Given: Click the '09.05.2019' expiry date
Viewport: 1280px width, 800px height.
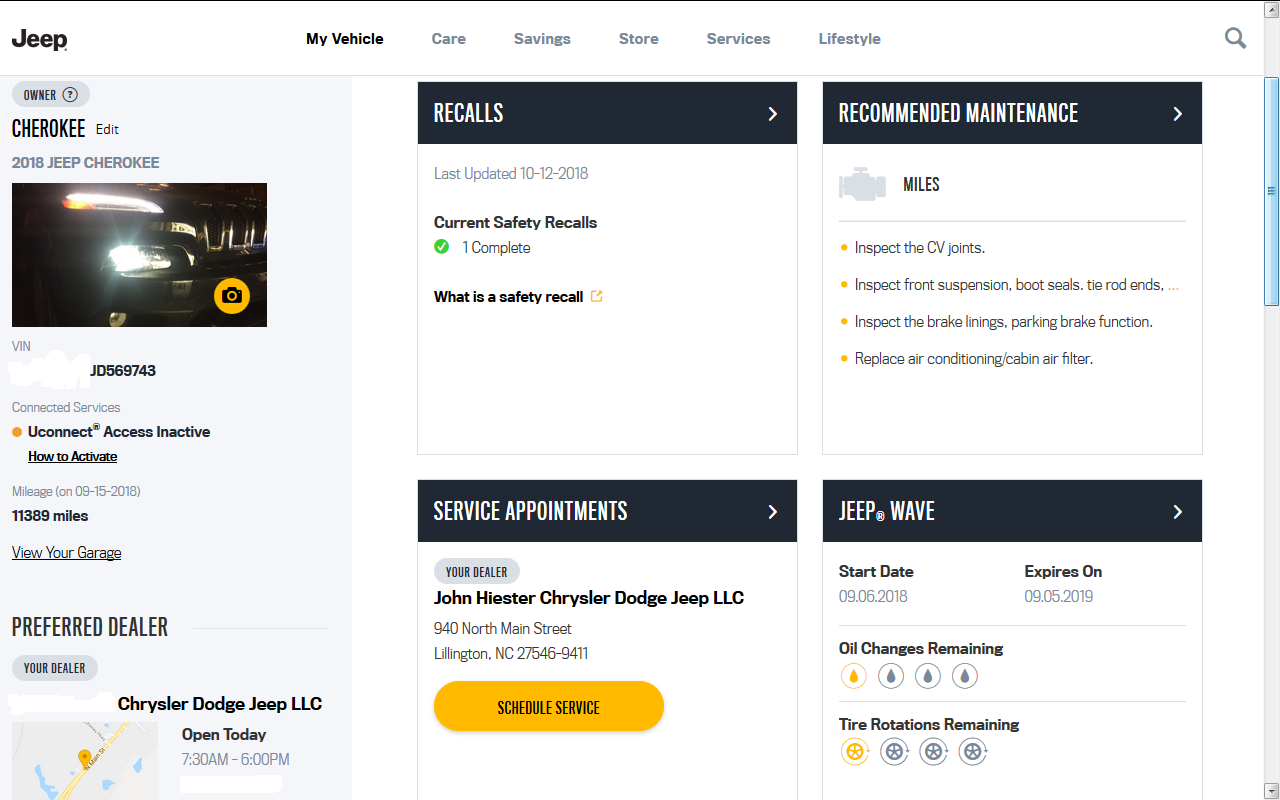Looking at the screenshot, I should [x=1059, y=596].
